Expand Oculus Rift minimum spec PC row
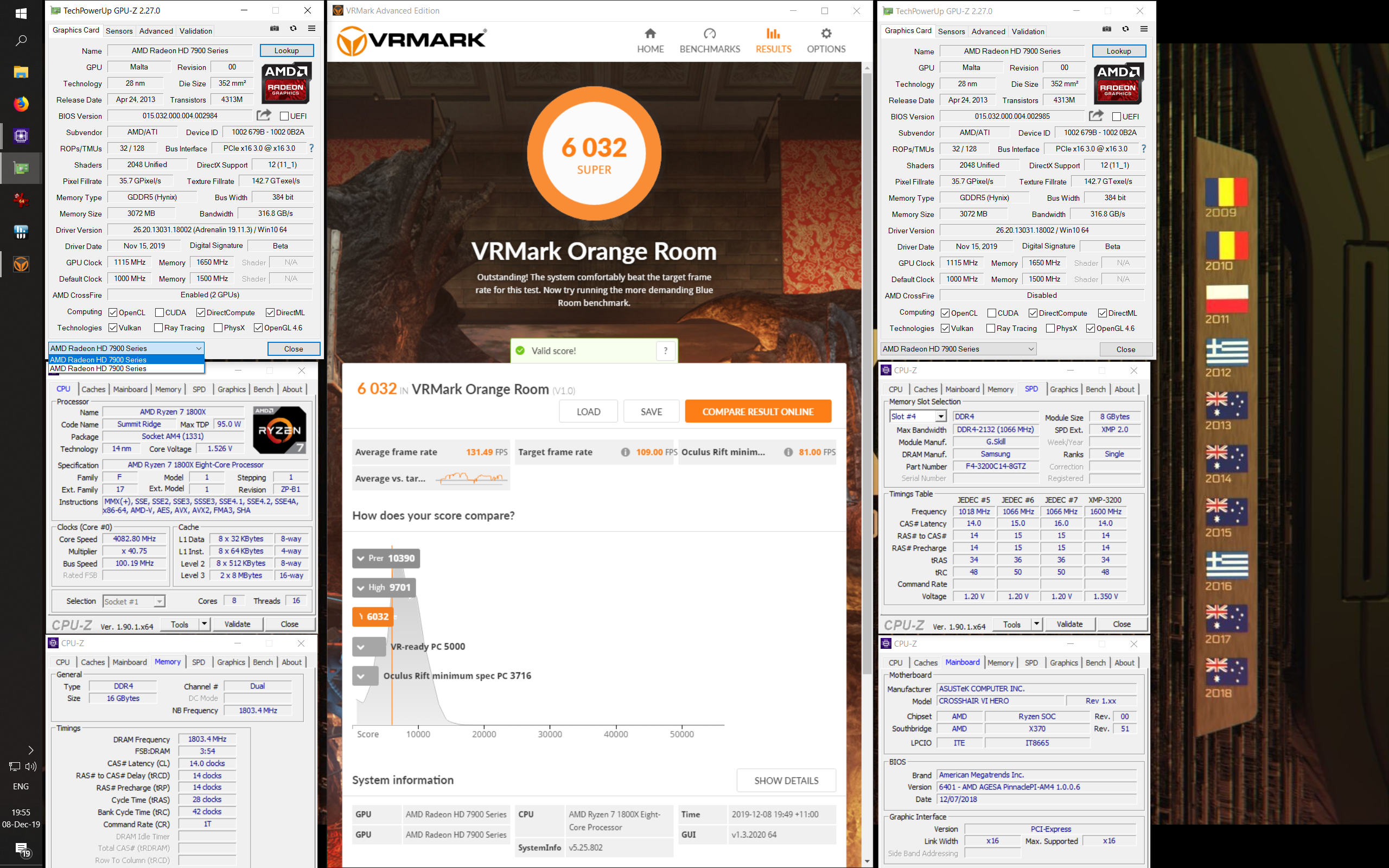 pyautogui.click(x=365, y=676)
